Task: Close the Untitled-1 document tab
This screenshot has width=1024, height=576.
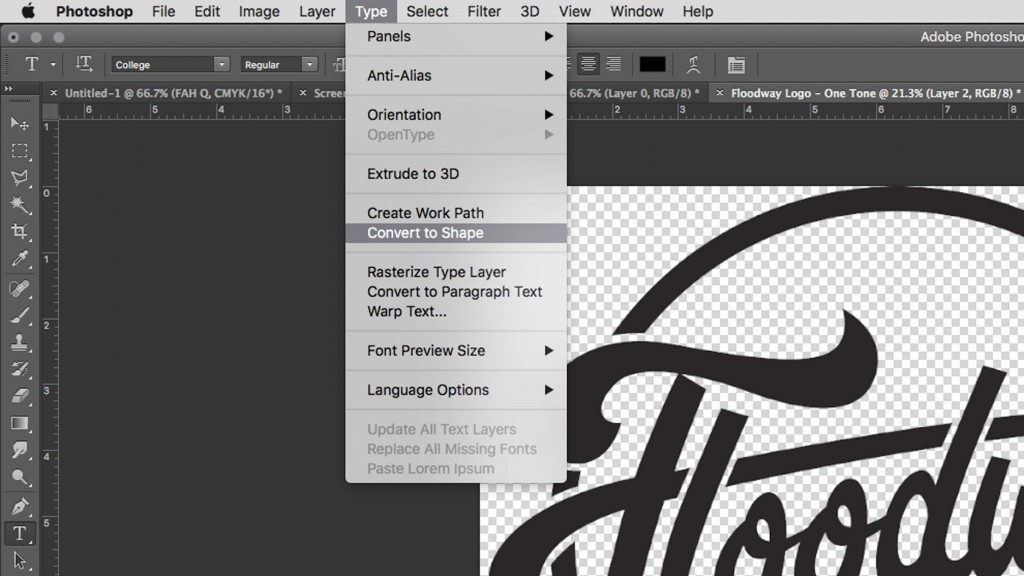Action: [54, 93]
